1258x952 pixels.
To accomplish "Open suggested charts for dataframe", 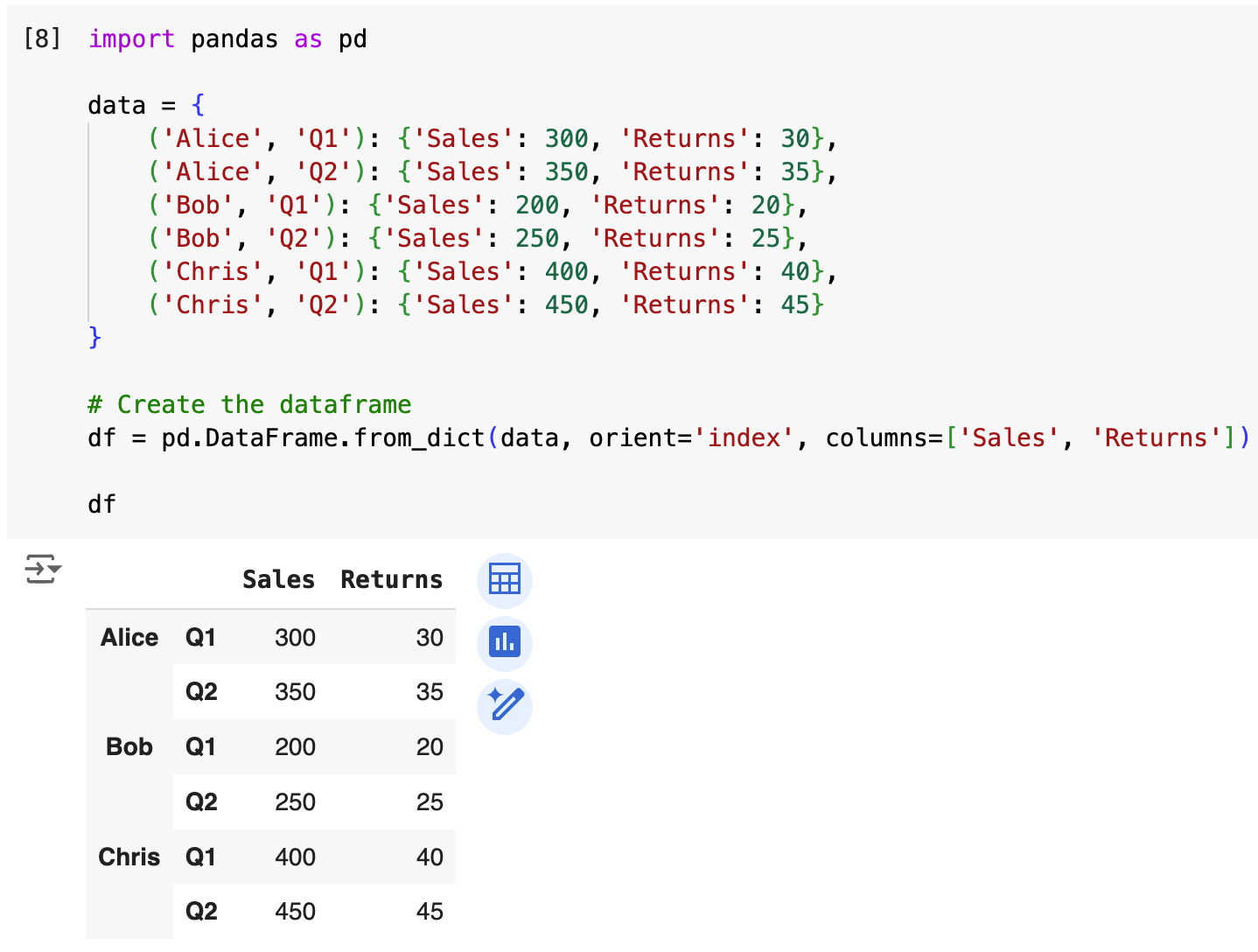I will (x=505, y=643).
